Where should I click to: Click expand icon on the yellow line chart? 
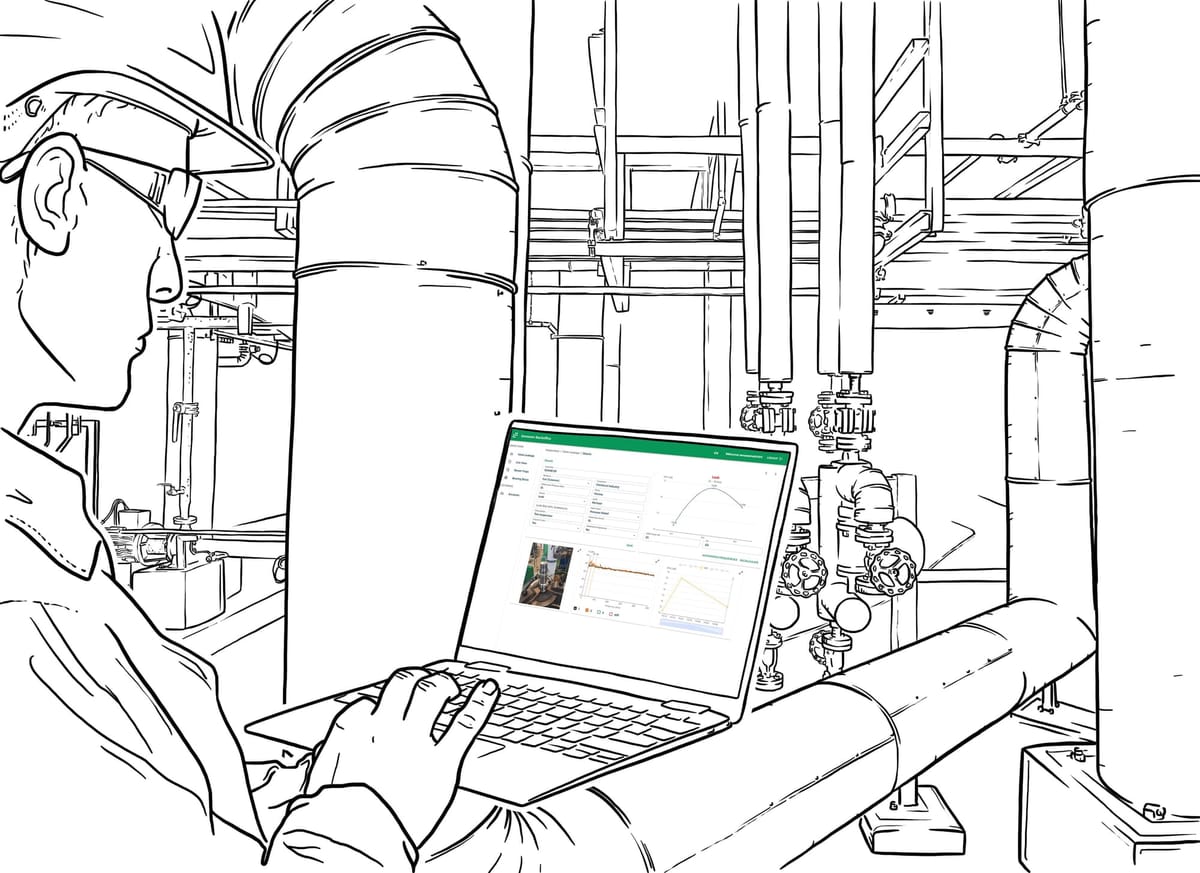pos(741,573)
